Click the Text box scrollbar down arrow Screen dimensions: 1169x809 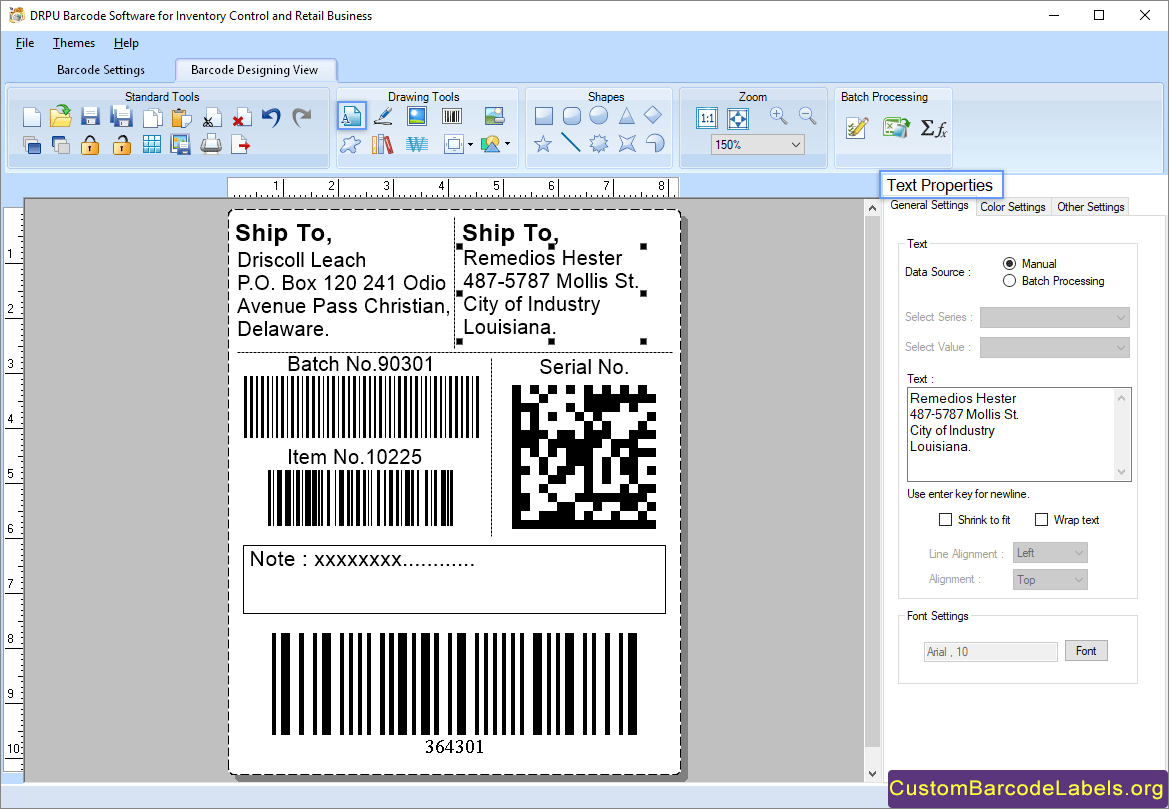point(1121,472)
